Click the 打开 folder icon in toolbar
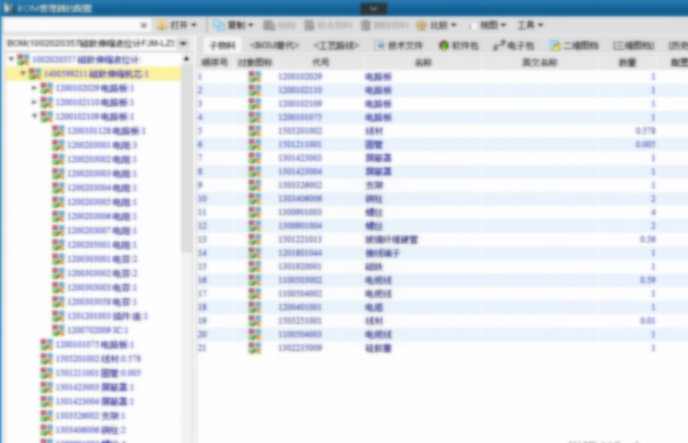This screenshot has height=443, width=688. (162, 25)
